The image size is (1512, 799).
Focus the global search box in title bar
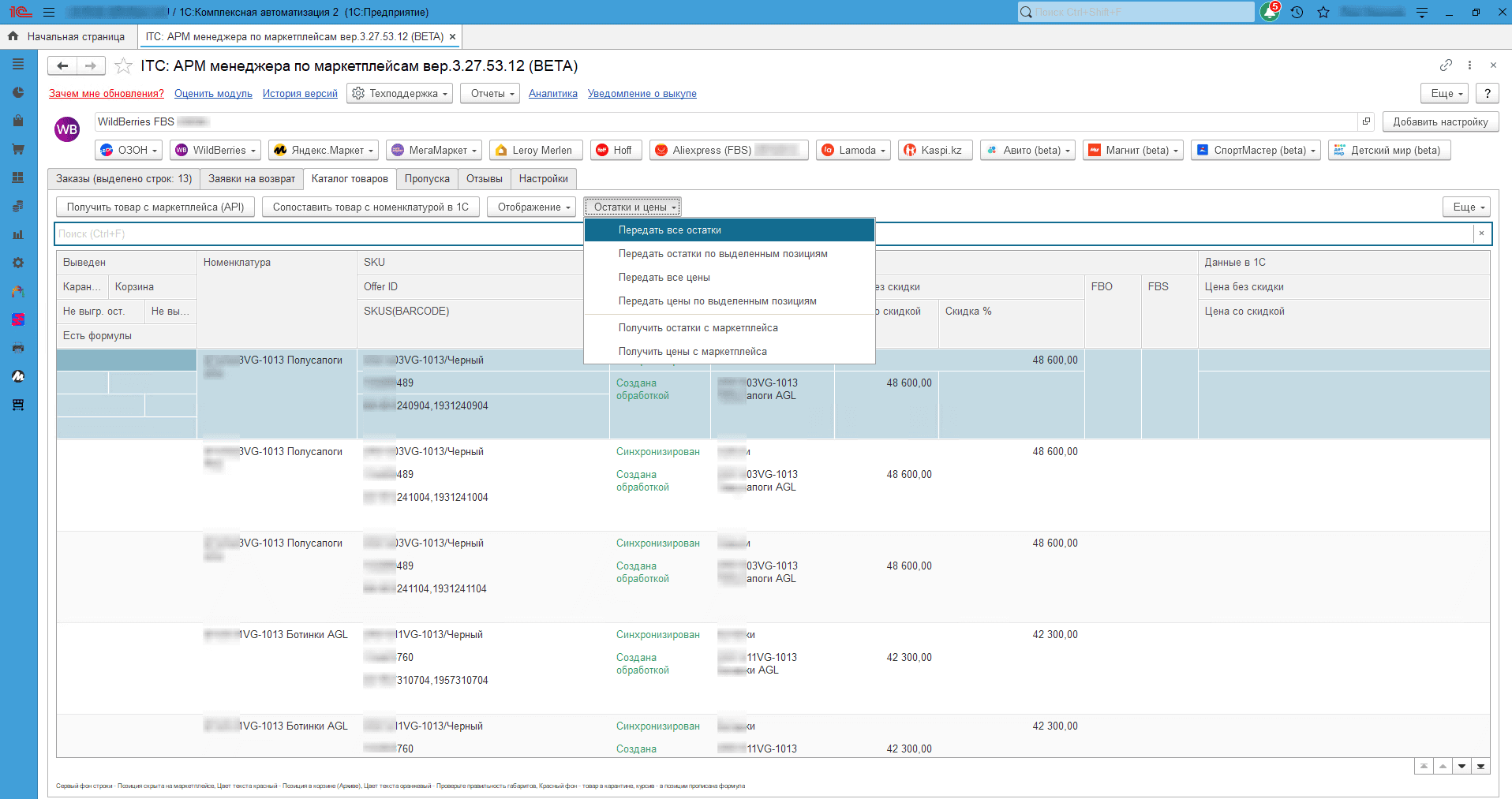point(1136,12)
